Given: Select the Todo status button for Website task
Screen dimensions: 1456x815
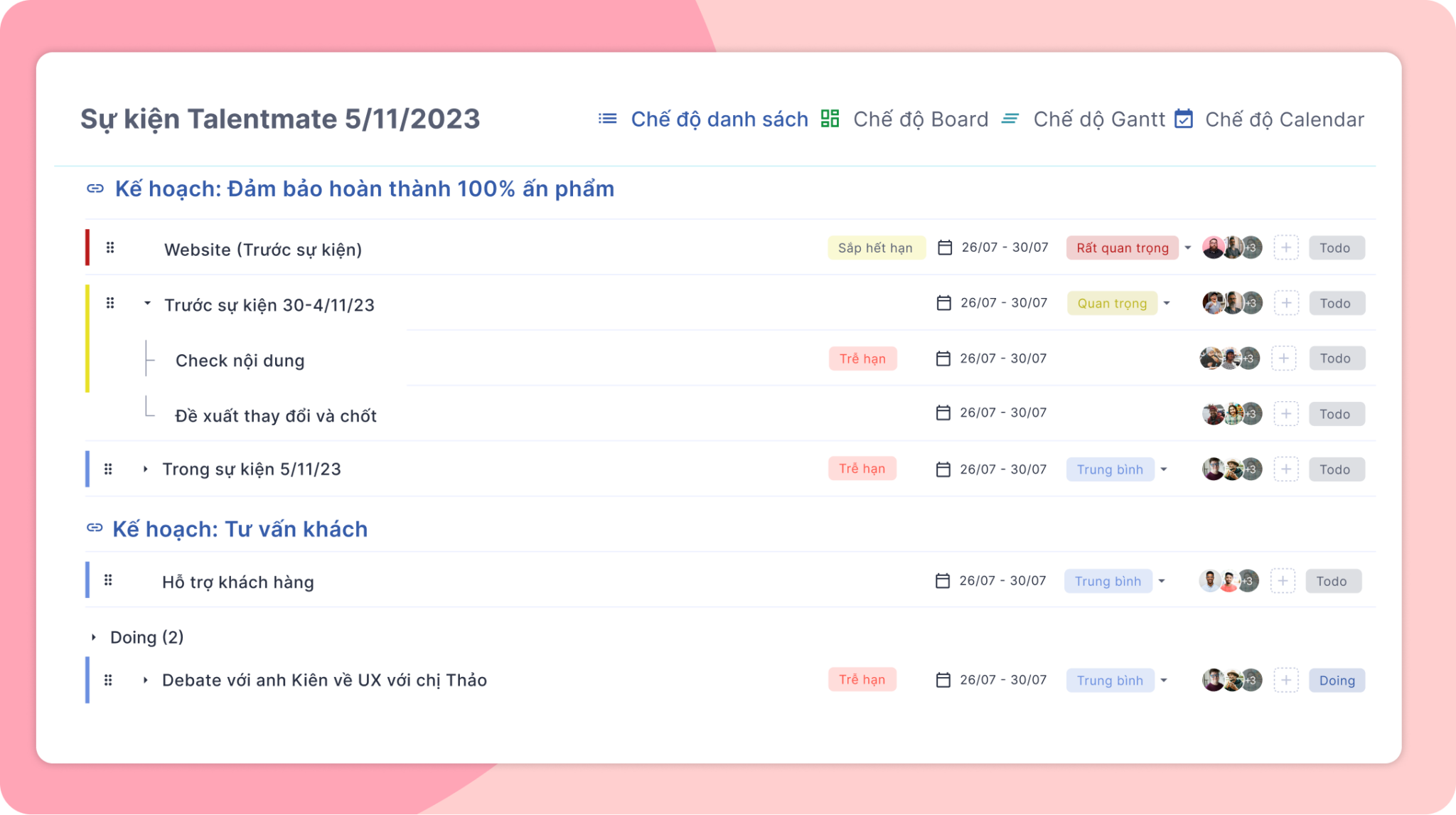Looking at the screenshot, I should click(x=1335, y=247).
